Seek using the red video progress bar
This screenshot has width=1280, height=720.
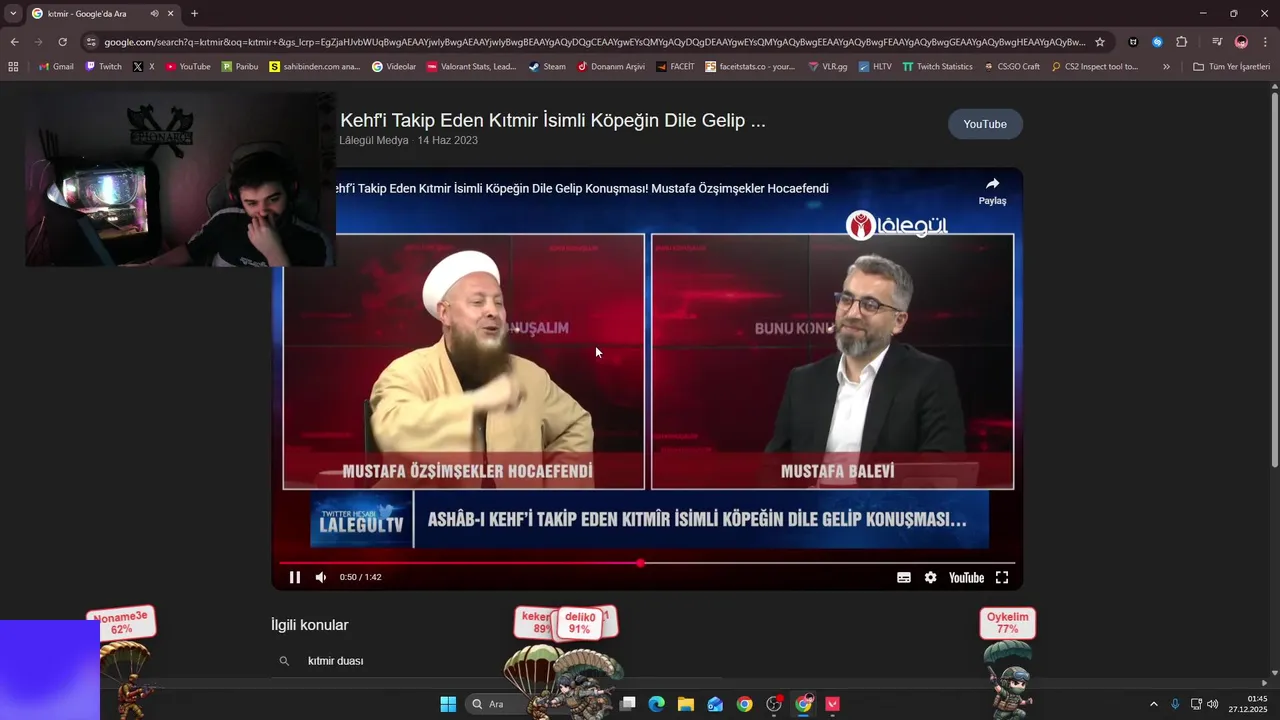pyautogui.click(x=647, y=563)
